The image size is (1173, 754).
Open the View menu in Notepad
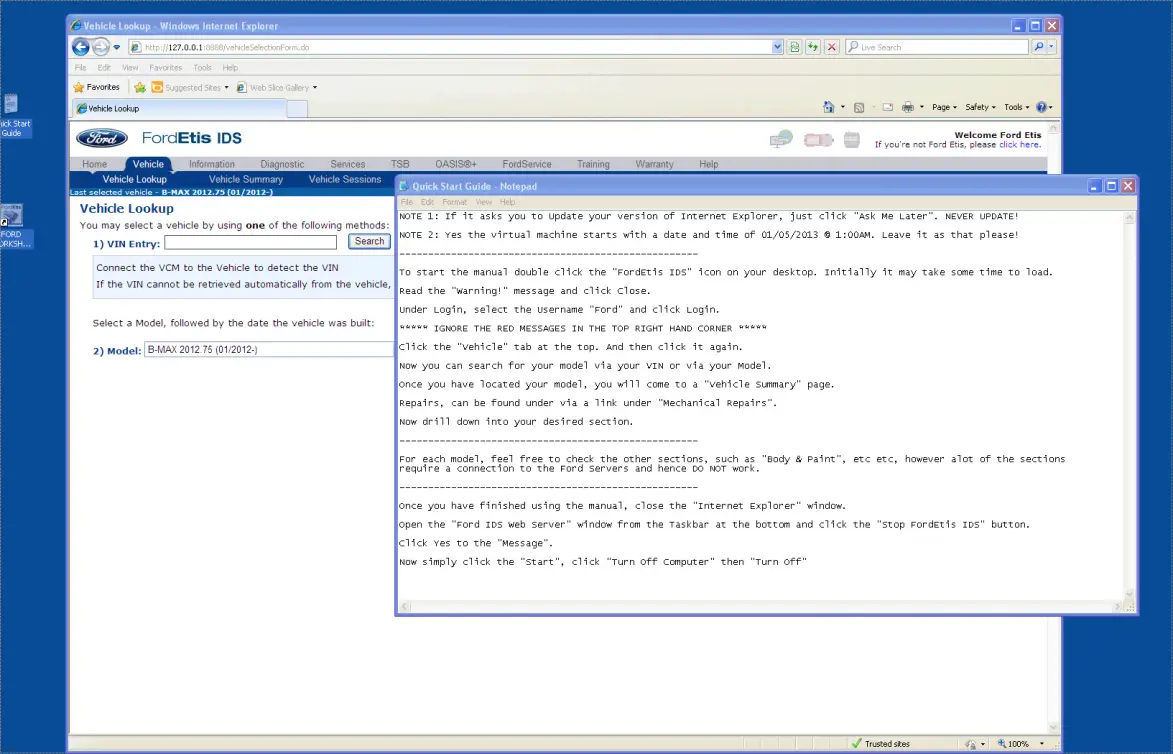pyautogui.click(x=484, y=202)
